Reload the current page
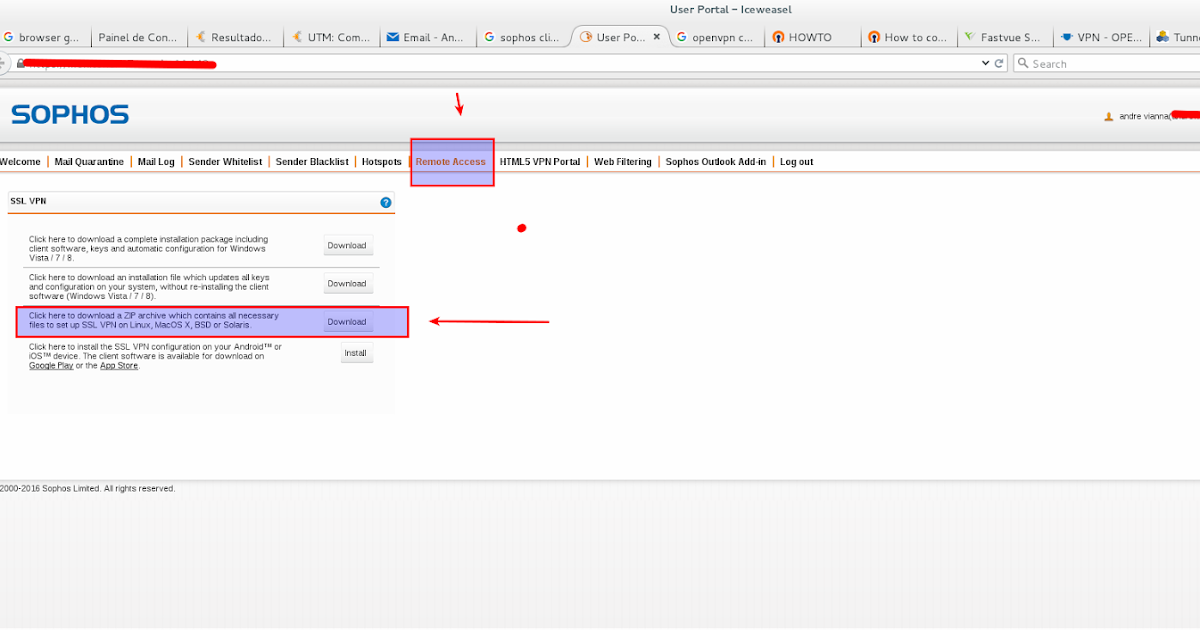Screen dimensions: 1200x630 999,63
